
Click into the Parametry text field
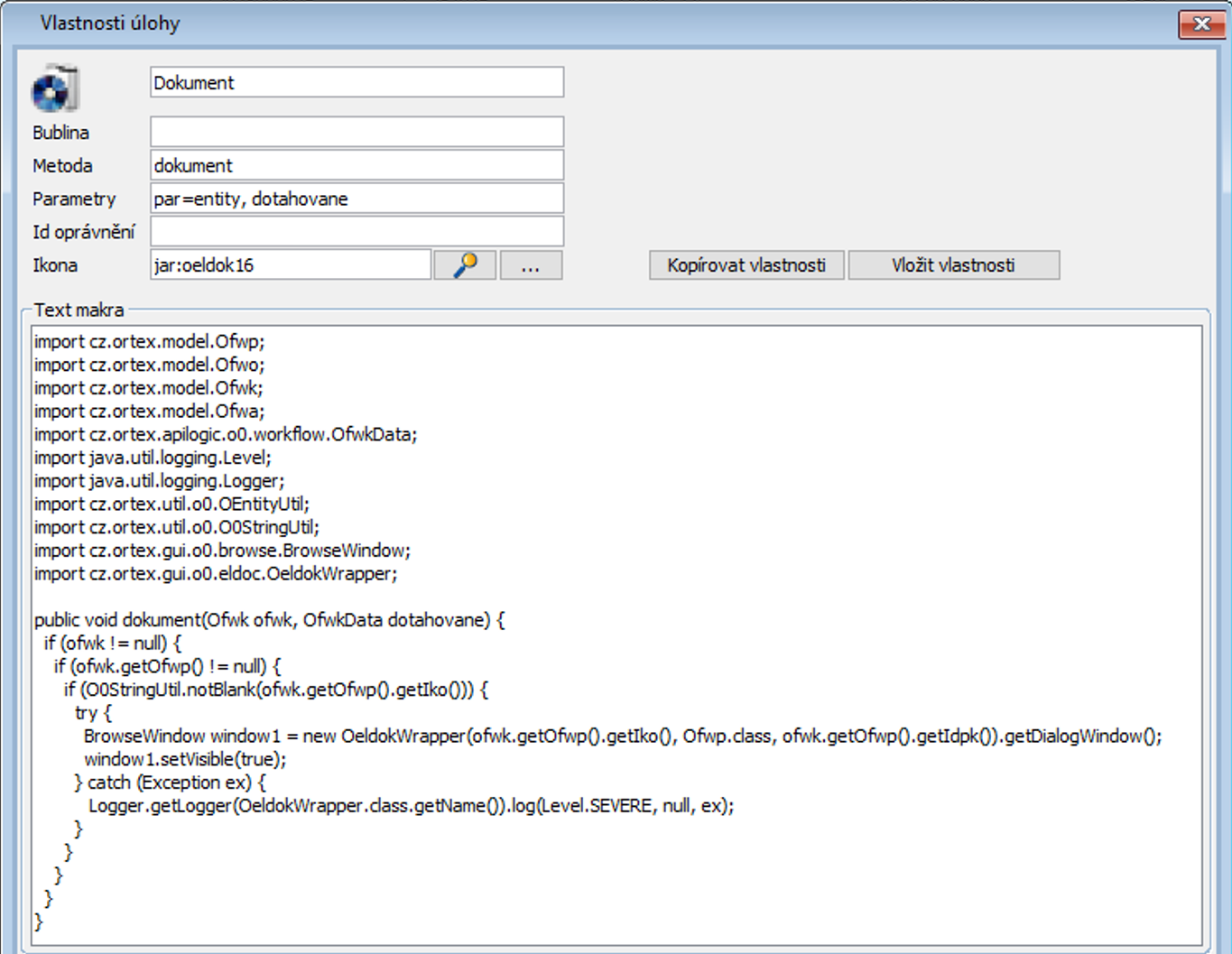coord(357,199)
